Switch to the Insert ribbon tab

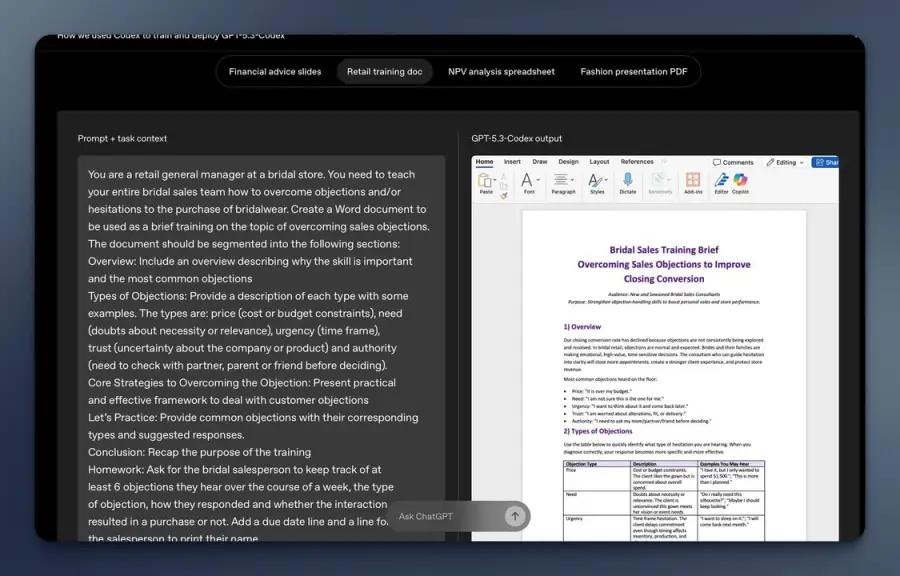click(512, 162)
